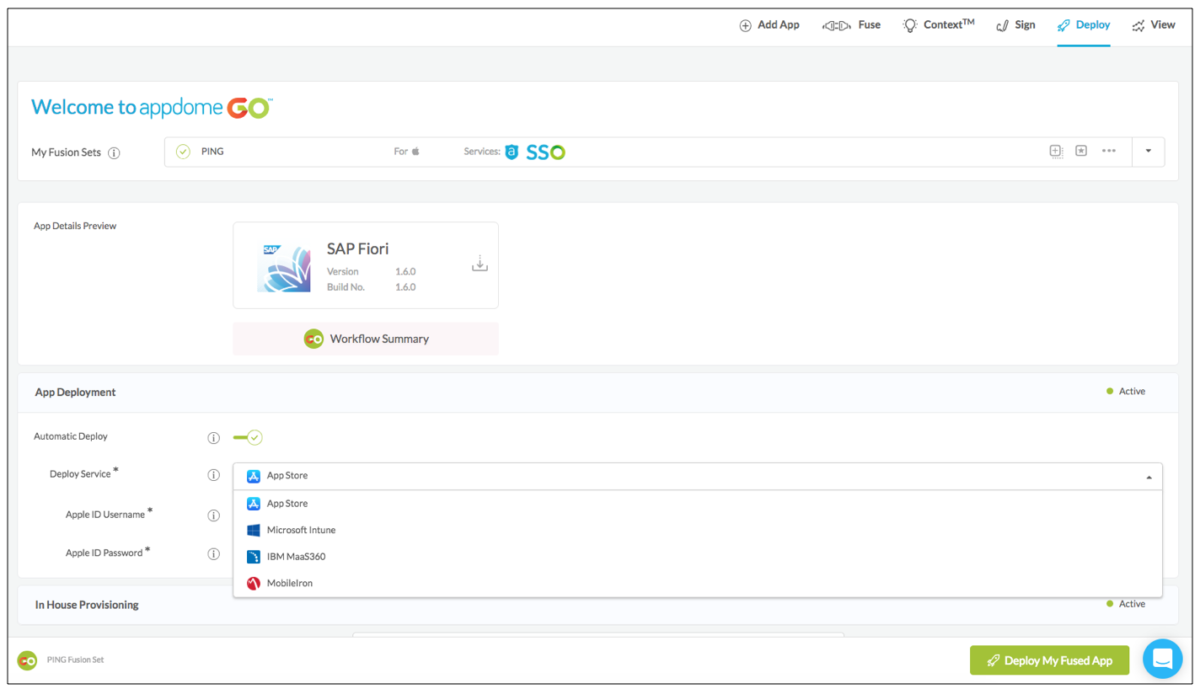Screen dimensions: 1200x689
Task: Click Deploy My Fused App
Action: point(1049,660)
